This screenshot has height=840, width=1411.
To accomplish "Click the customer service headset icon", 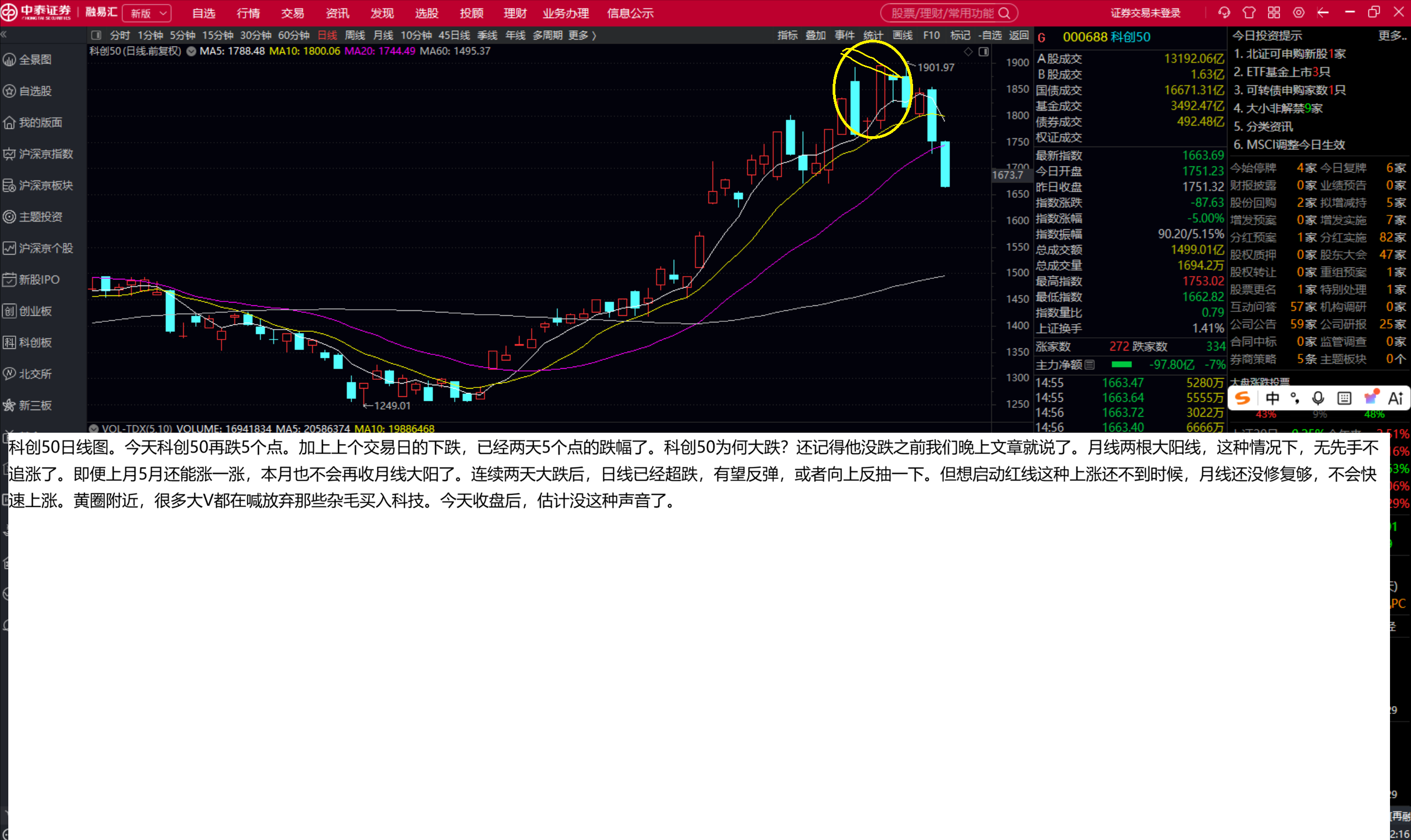I will 1224,13.
